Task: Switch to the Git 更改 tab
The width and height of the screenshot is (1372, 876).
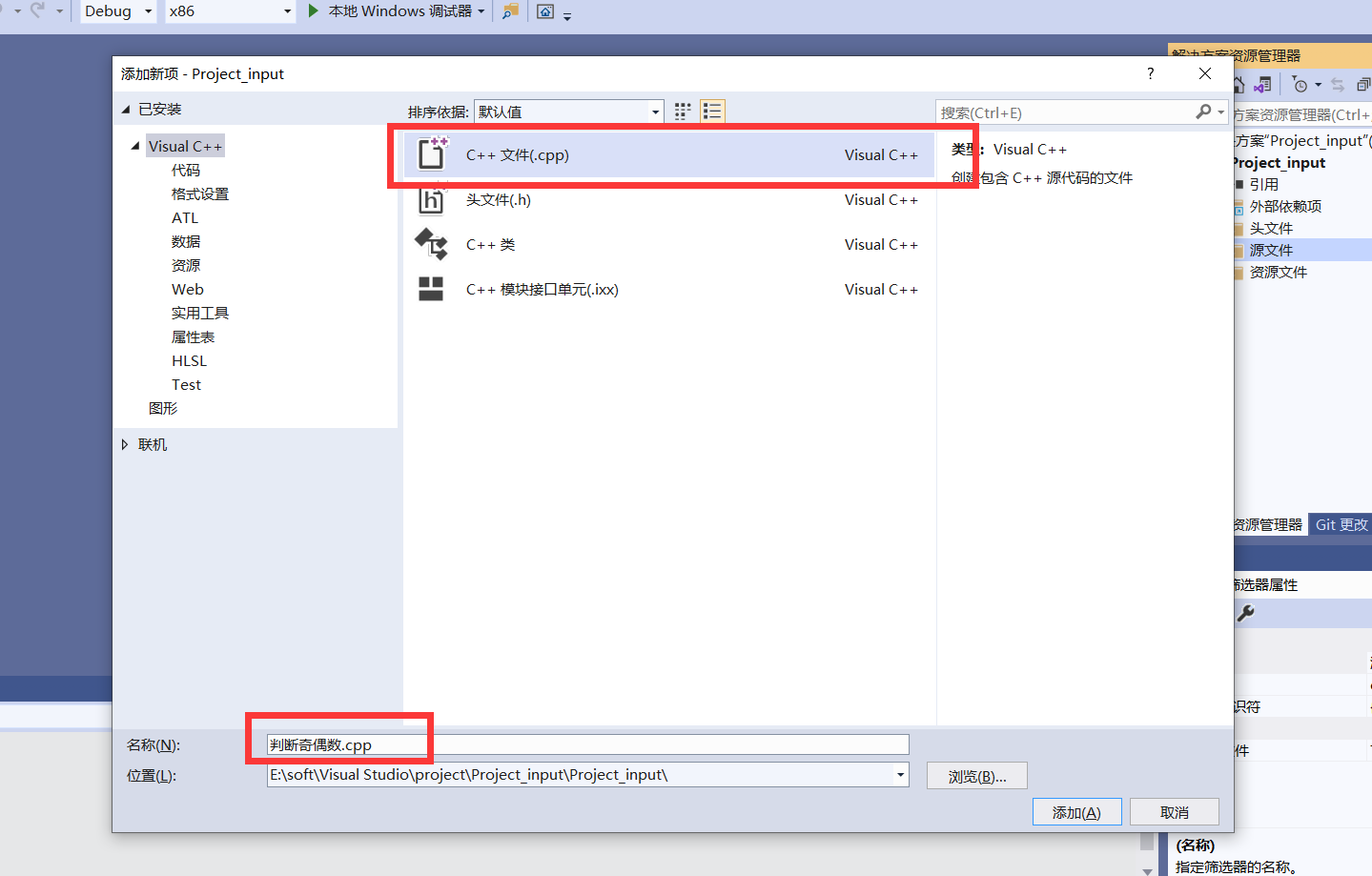Action: [x=1341, y=523]
